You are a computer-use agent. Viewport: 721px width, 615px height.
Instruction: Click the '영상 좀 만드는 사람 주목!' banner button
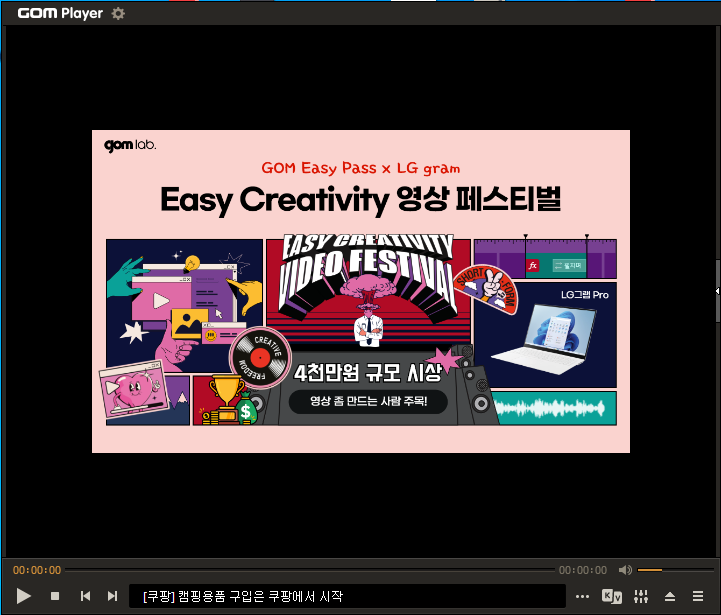point(368,401)
